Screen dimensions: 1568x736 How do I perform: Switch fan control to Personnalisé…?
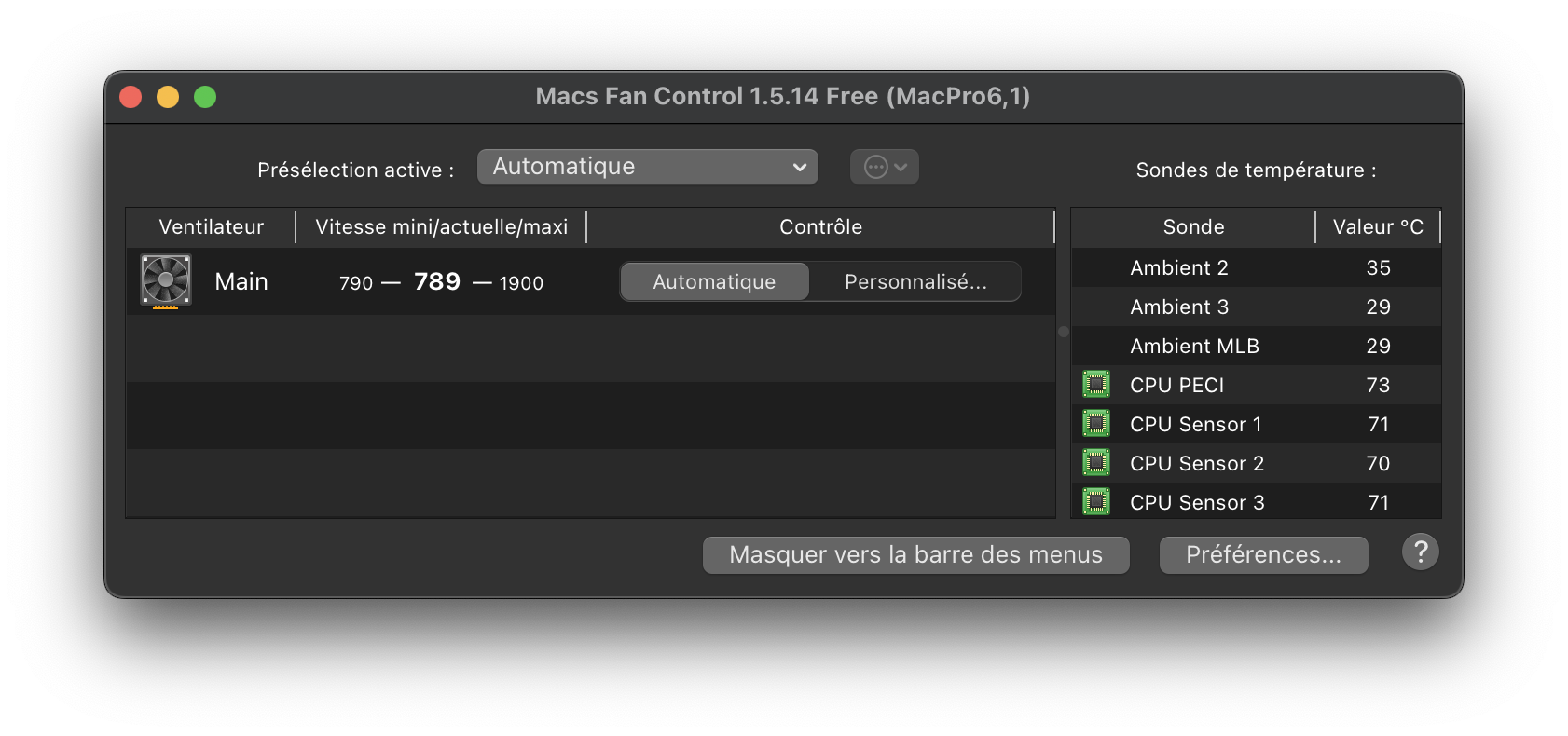(x=915, y=281)
